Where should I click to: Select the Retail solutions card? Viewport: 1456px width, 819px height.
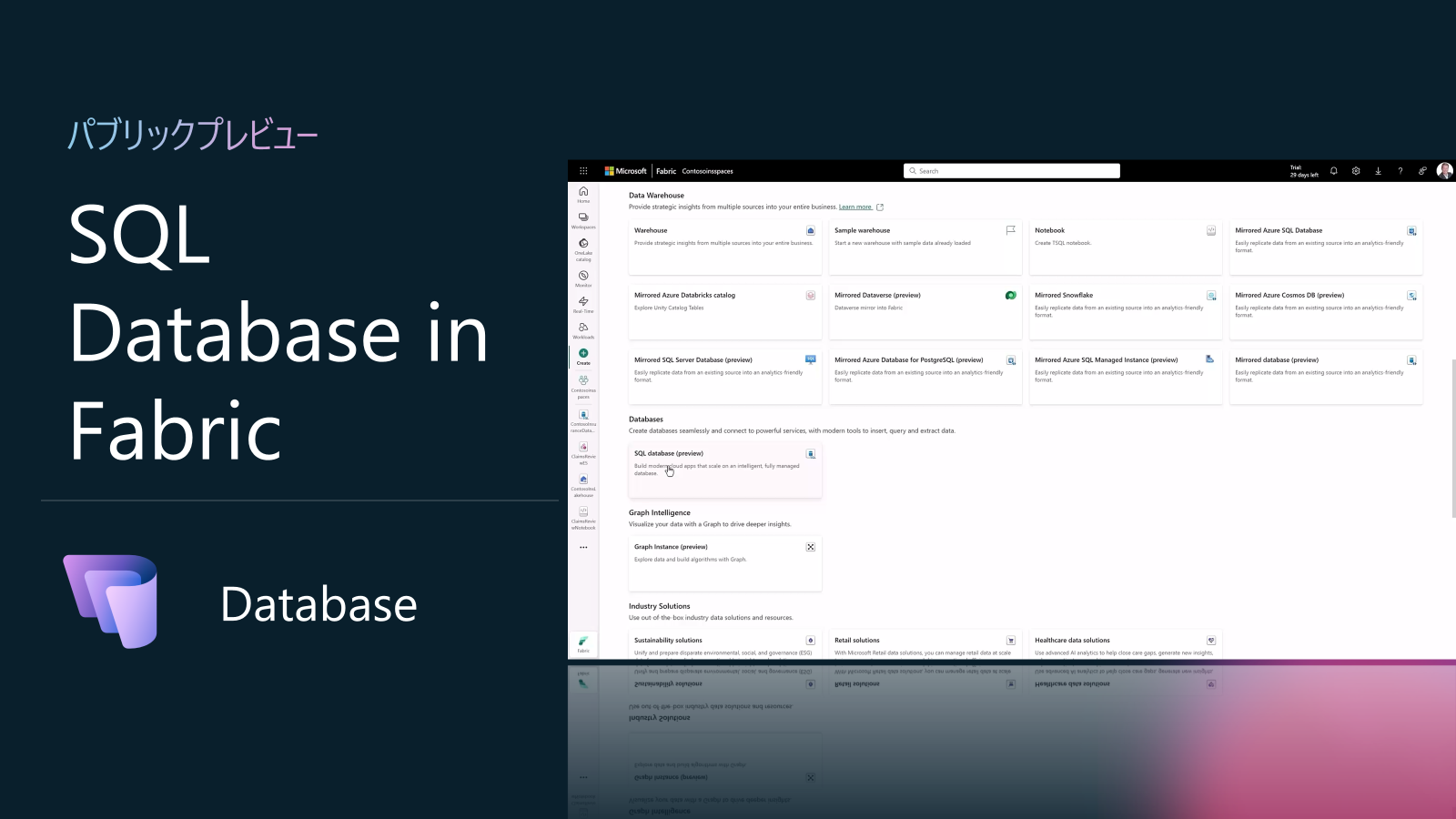(x=925, y=645)
